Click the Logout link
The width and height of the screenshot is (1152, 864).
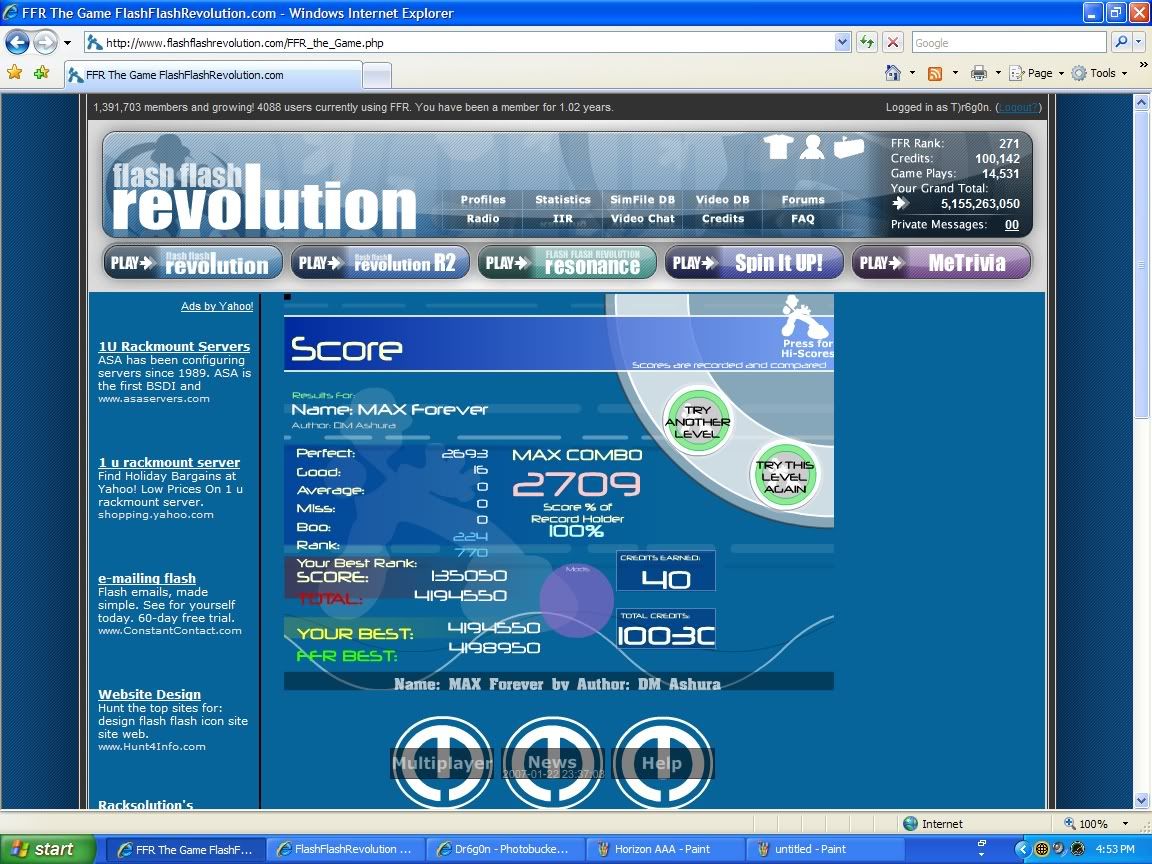pos(1019,107)
